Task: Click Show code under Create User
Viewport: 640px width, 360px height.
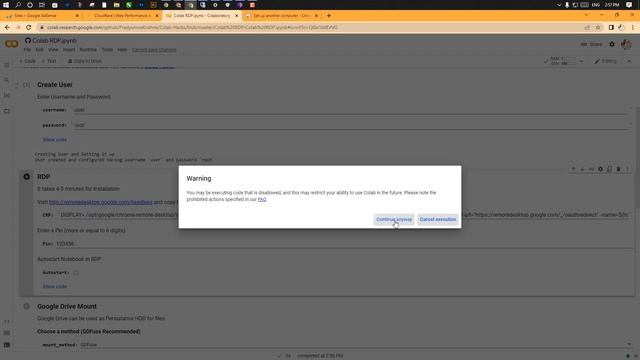Action: 55,140
